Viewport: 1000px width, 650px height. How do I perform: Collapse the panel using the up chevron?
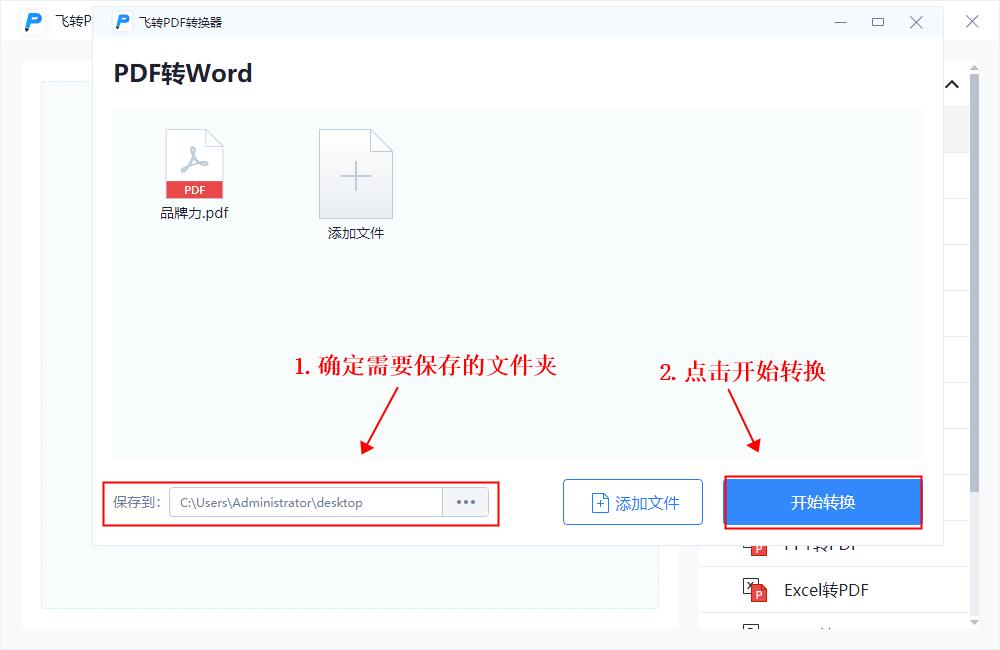951,84
